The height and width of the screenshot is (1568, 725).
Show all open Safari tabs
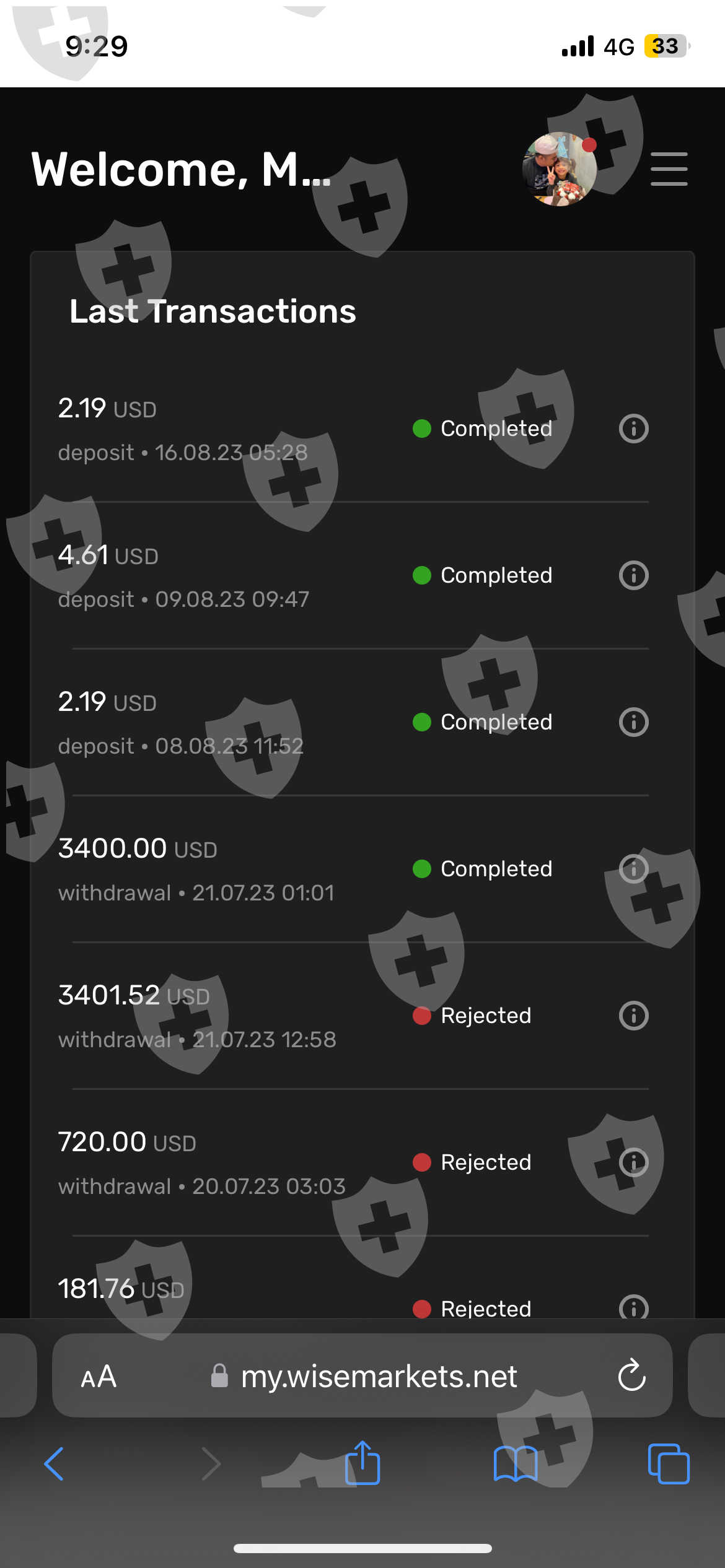tap(668, 1464)
